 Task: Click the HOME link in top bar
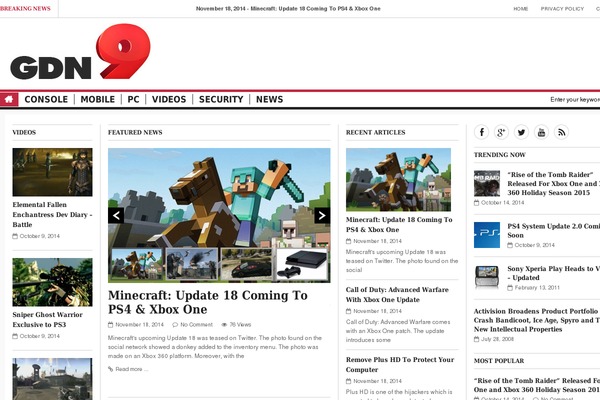pyautogui.click(x=520, y=8)
